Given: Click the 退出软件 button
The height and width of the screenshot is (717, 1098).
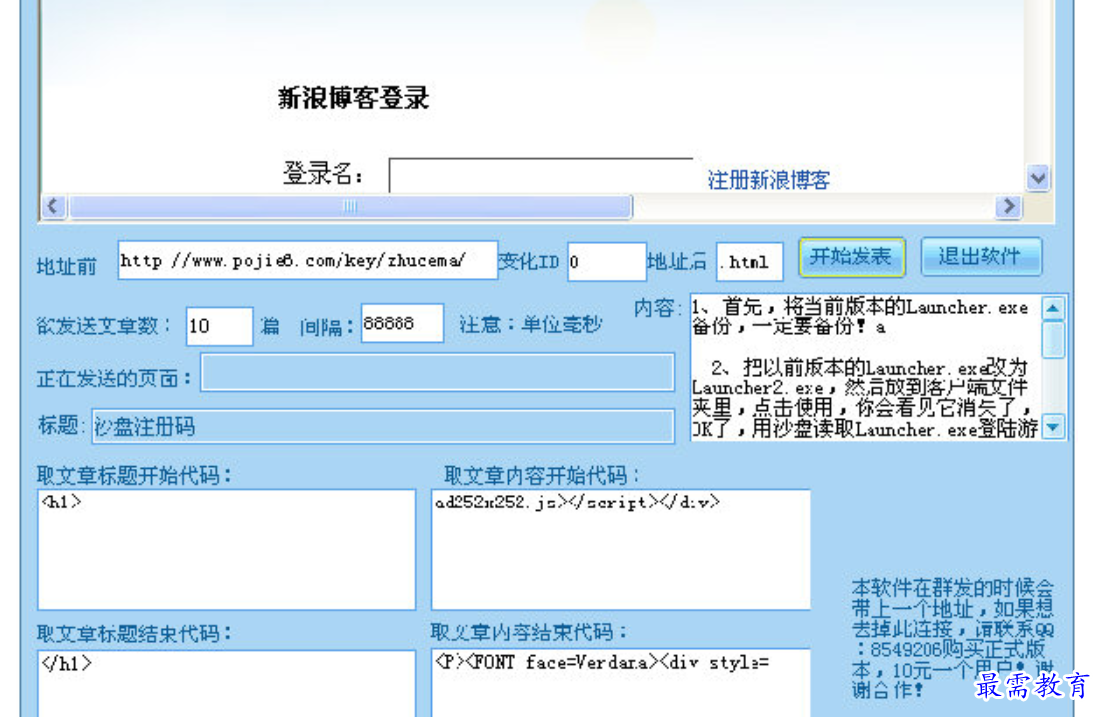Looking at the screenshot, I should click(980, 256).
